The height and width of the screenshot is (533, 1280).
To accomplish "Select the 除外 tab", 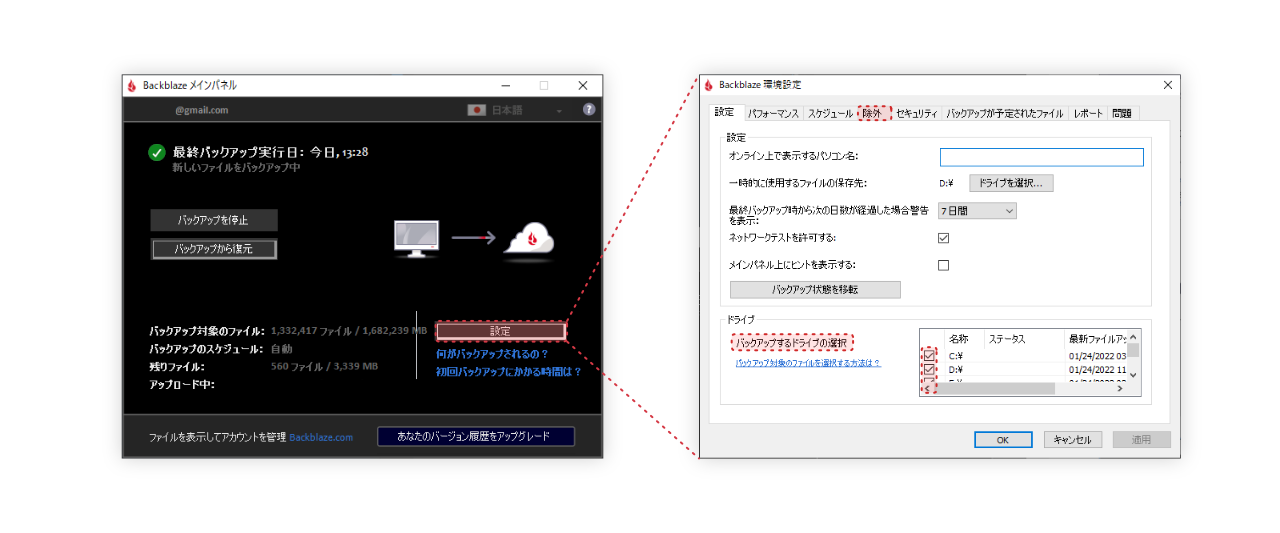I will tap(874, 114).
